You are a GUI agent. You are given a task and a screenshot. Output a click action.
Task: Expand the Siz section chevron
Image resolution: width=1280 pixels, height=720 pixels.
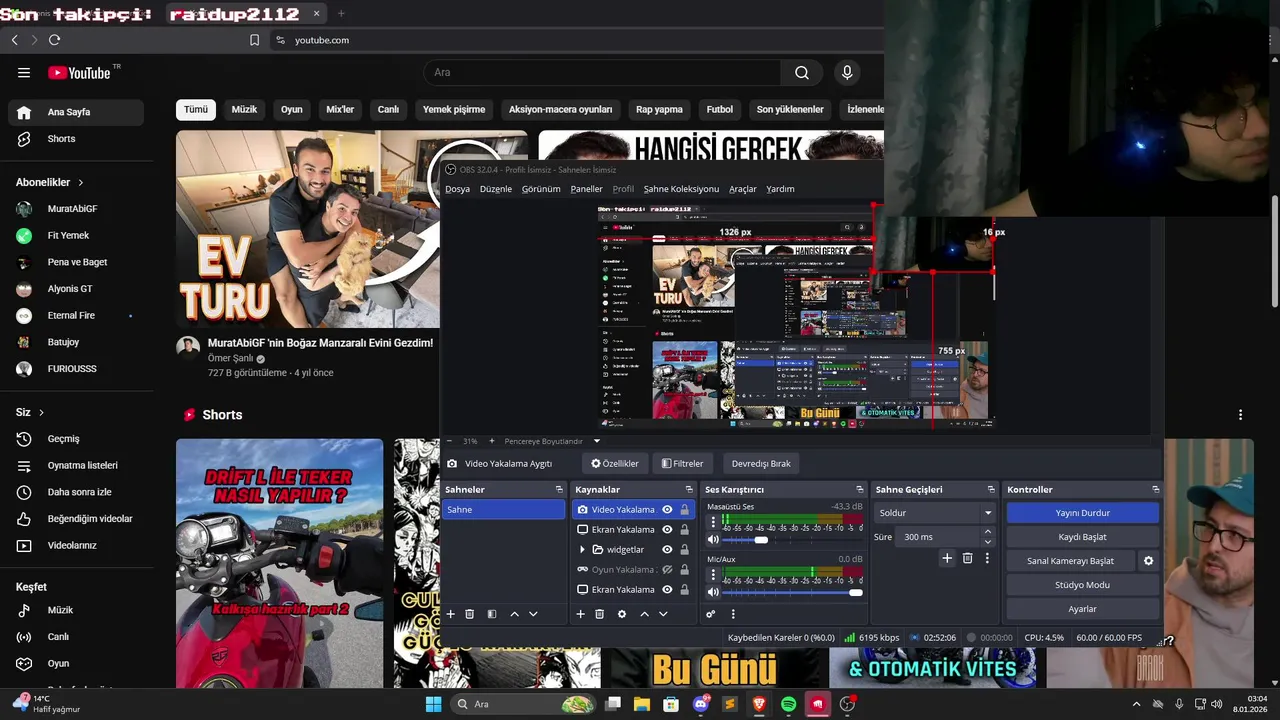[x=41, y=412]
